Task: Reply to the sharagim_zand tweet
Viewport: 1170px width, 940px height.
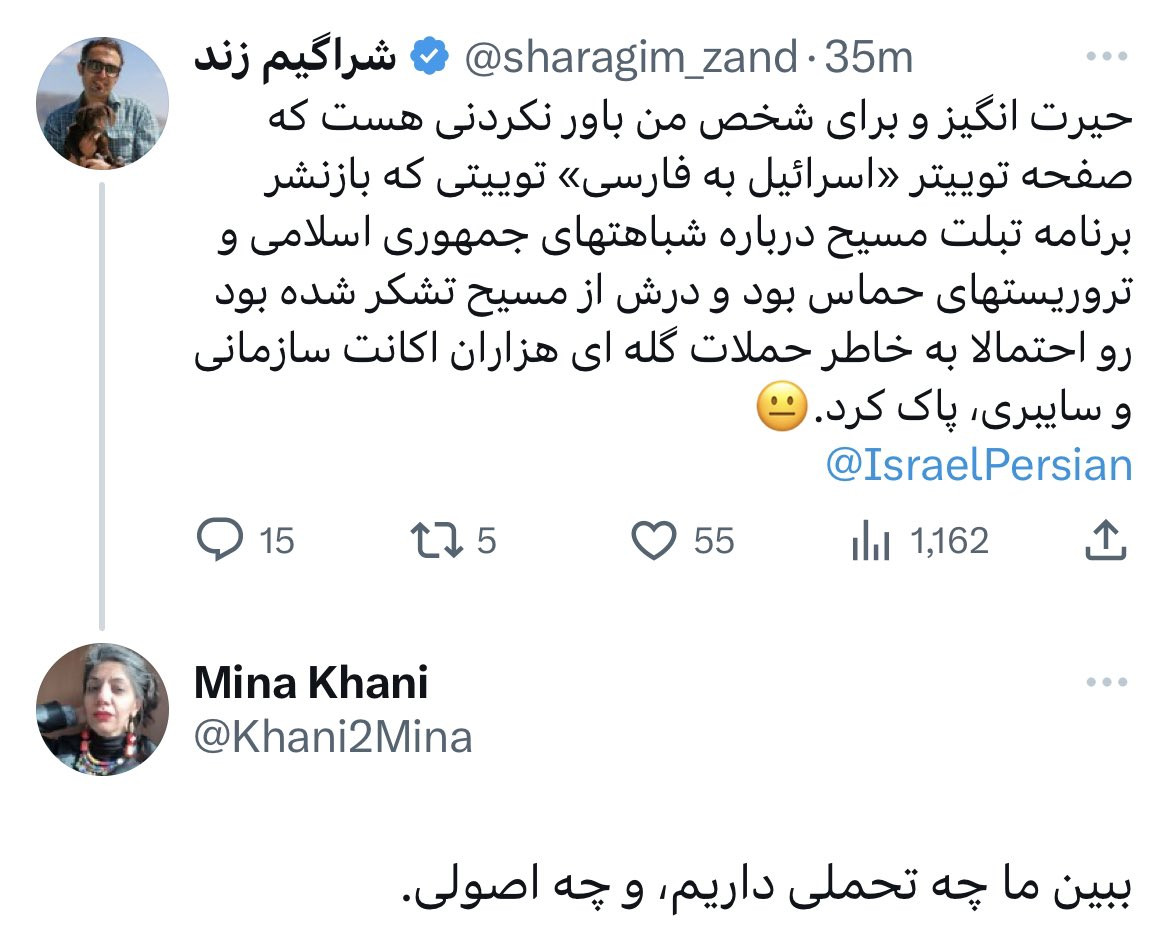Action: pos(219,539)
